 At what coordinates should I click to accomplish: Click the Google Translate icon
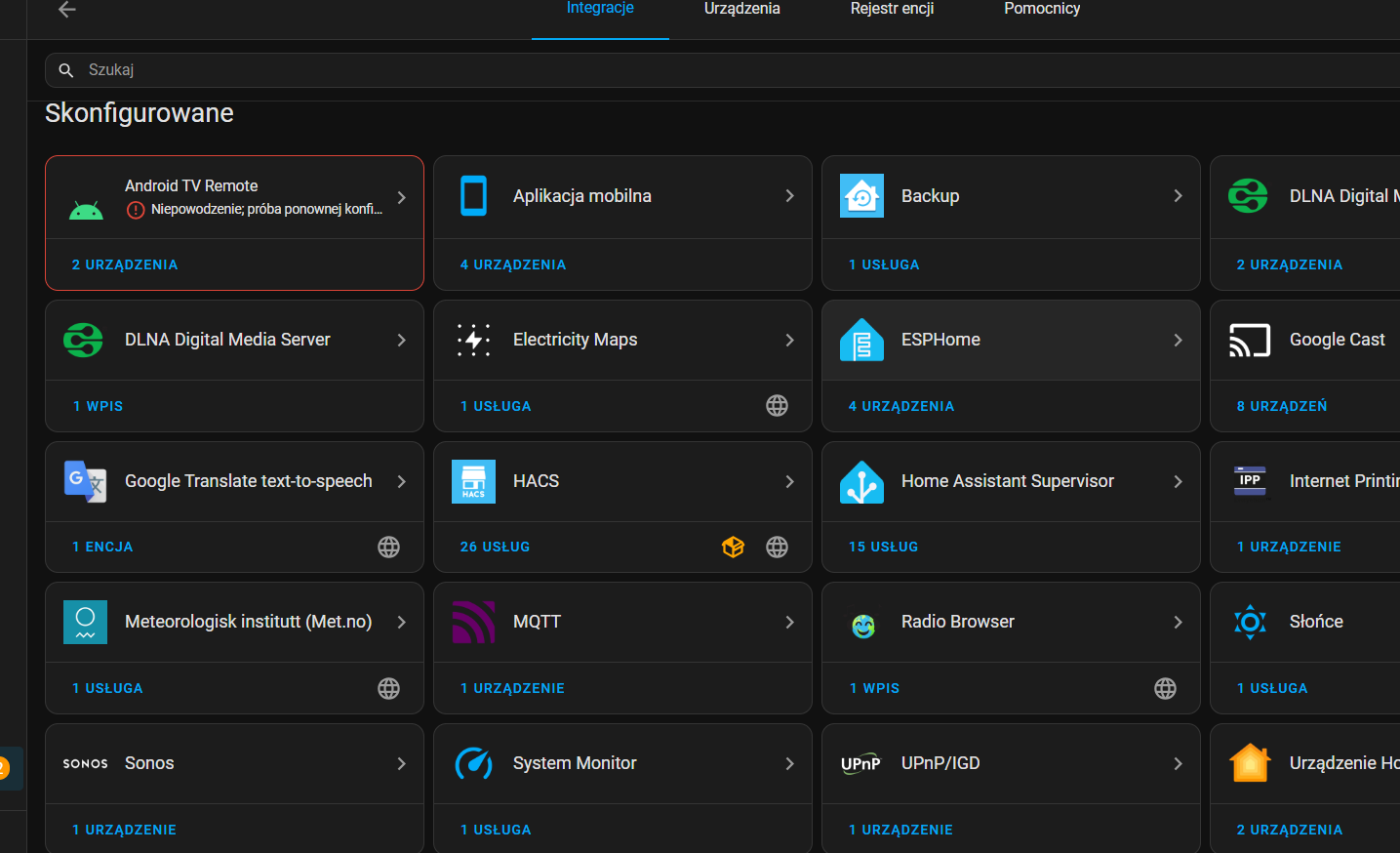(85, 481)
